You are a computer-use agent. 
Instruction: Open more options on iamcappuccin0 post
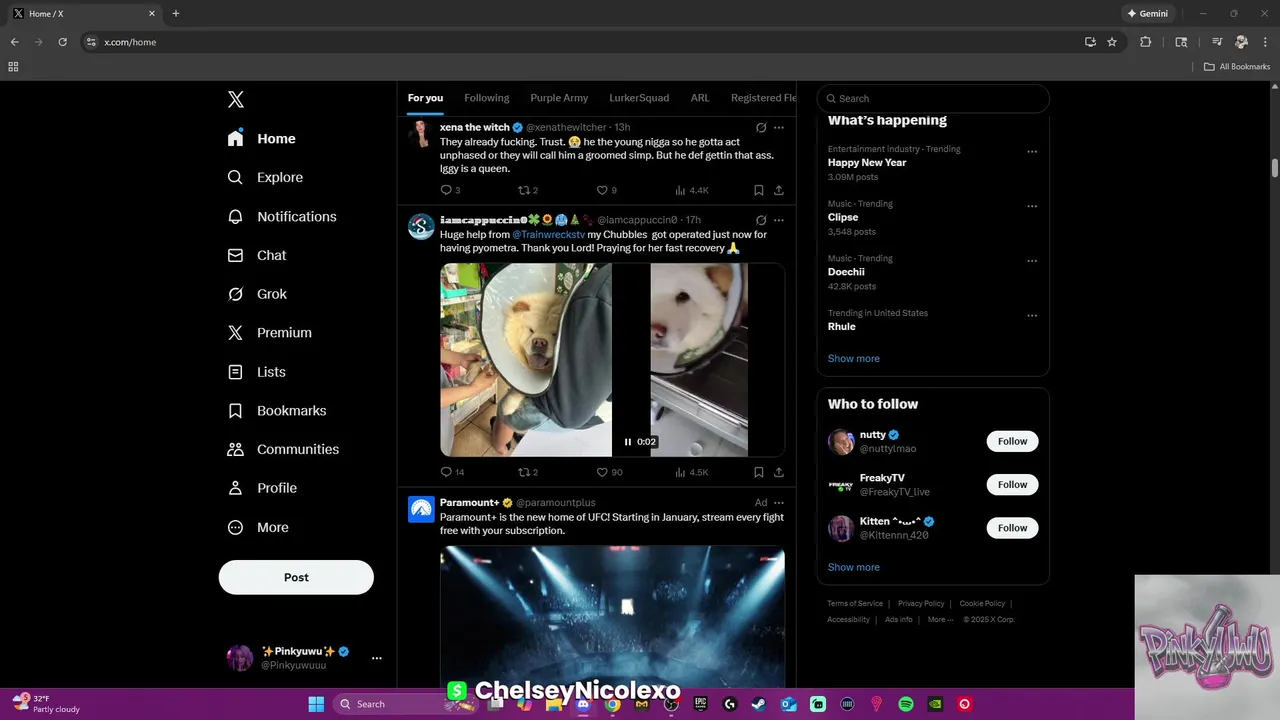779,220
